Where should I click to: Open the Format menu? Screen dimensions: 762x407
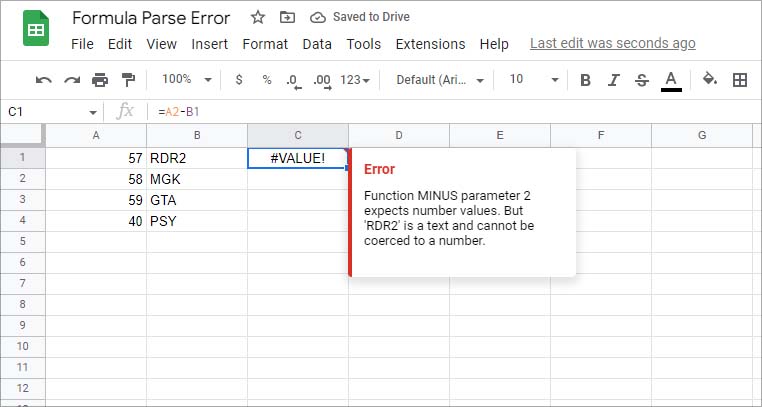pos(265,44)
